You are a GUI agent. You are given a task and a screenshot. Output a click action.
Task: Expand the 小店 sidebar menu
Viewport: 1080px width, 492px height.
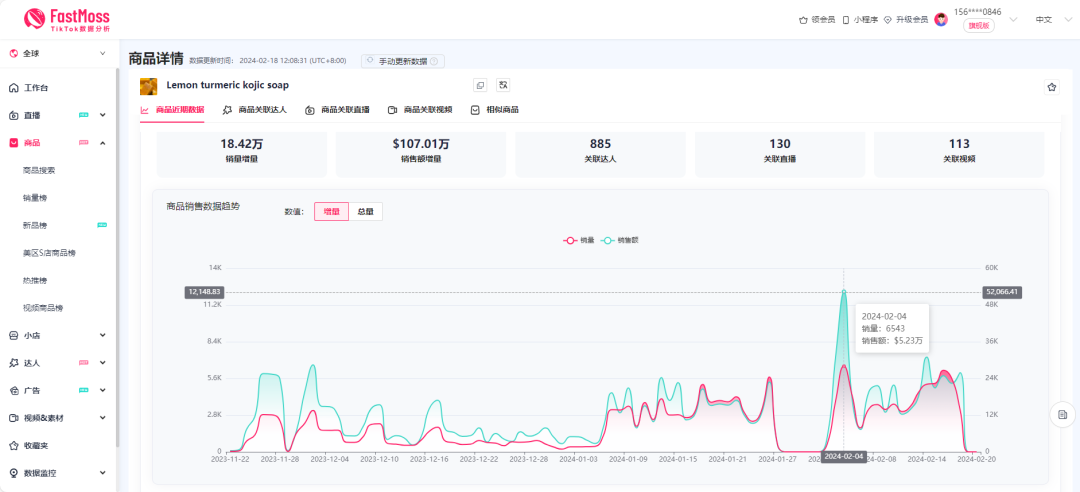tap(103, 336)
